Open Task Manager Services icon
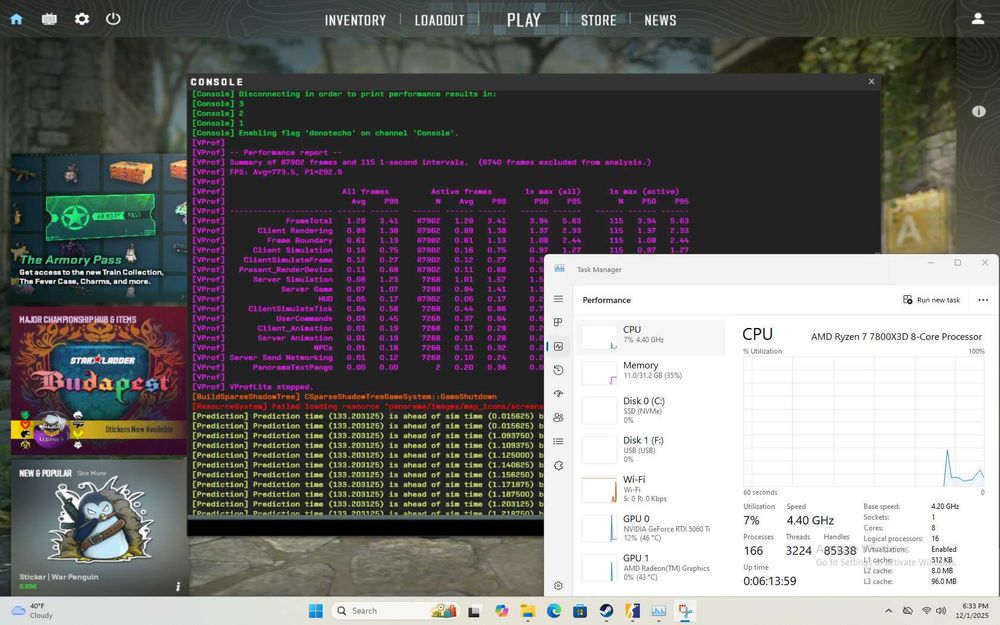This screenshot has height=625, width=1000. click(x=559, y=465)
